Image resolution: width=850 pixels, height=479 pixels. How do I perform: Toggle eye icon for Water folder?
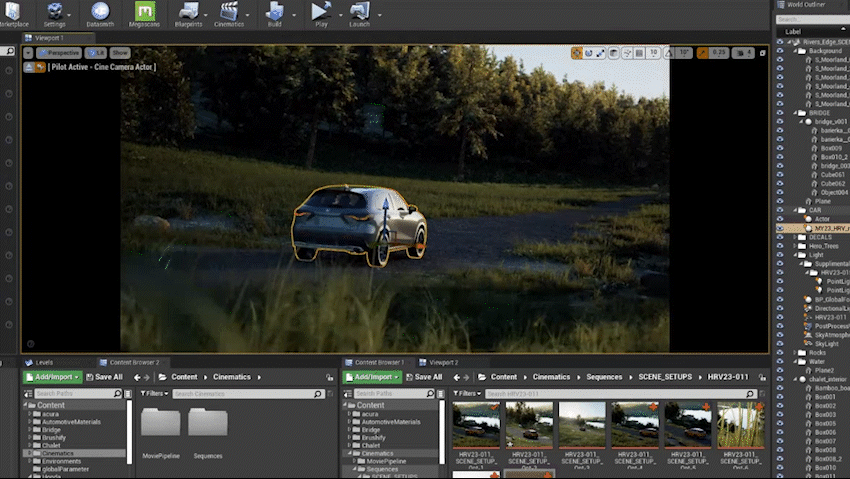click(781, 361)
